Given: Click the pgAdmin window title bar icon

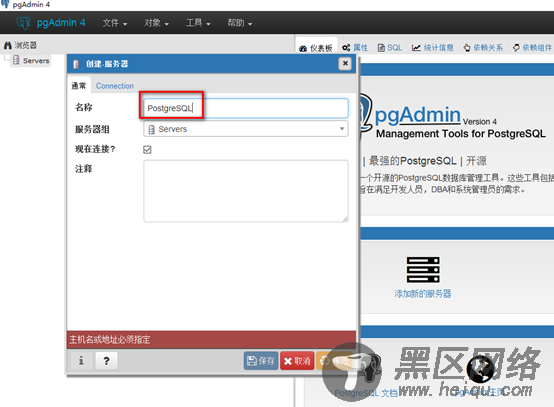Looking at the screenshot, I should [5, 4].
